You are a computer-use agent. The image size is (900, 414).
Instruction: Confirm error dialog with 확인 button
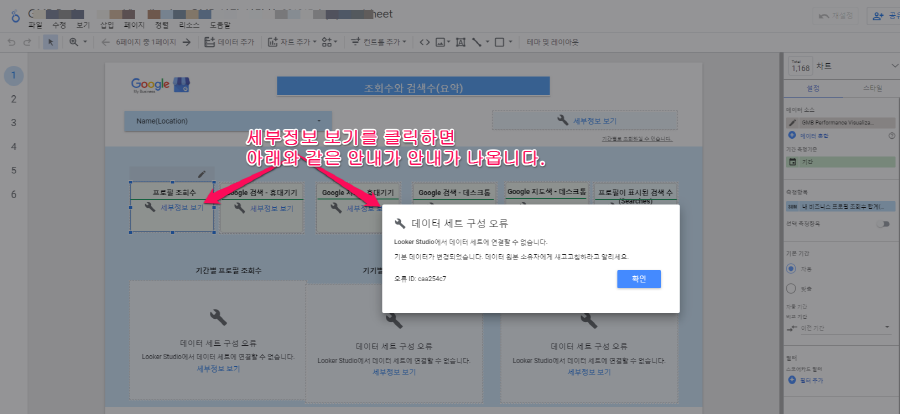pyautogui.click(x=639, y=279)
